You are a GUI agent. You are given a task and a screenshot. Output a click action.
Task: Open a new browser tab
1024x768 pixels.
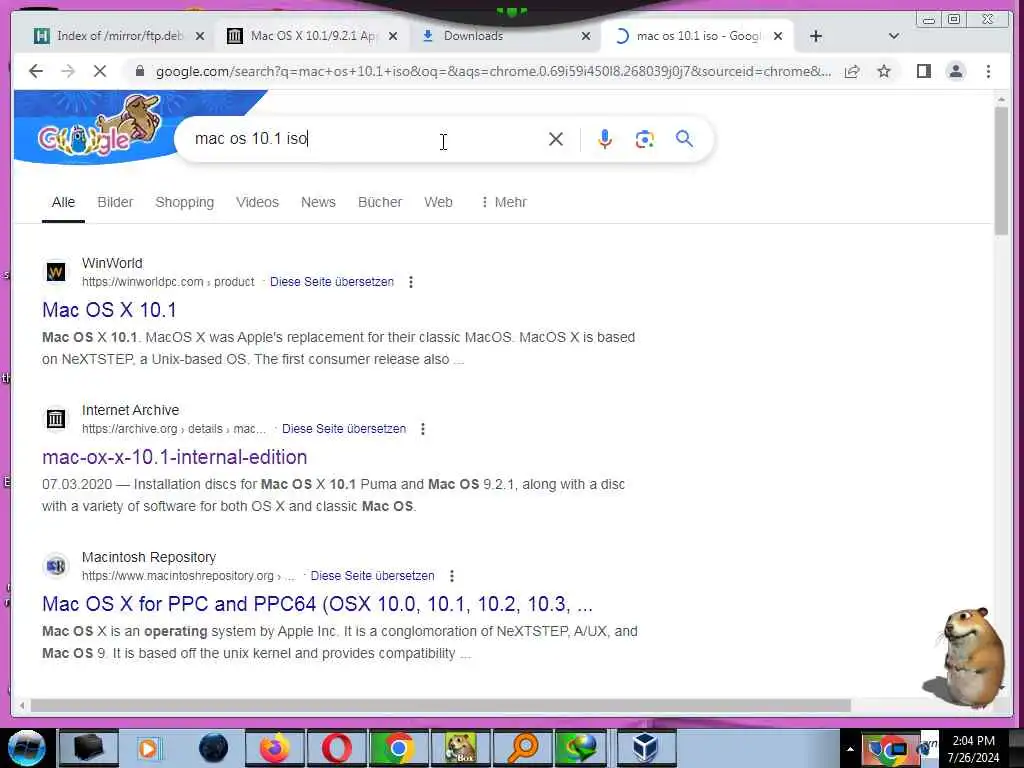coord(816,37)
